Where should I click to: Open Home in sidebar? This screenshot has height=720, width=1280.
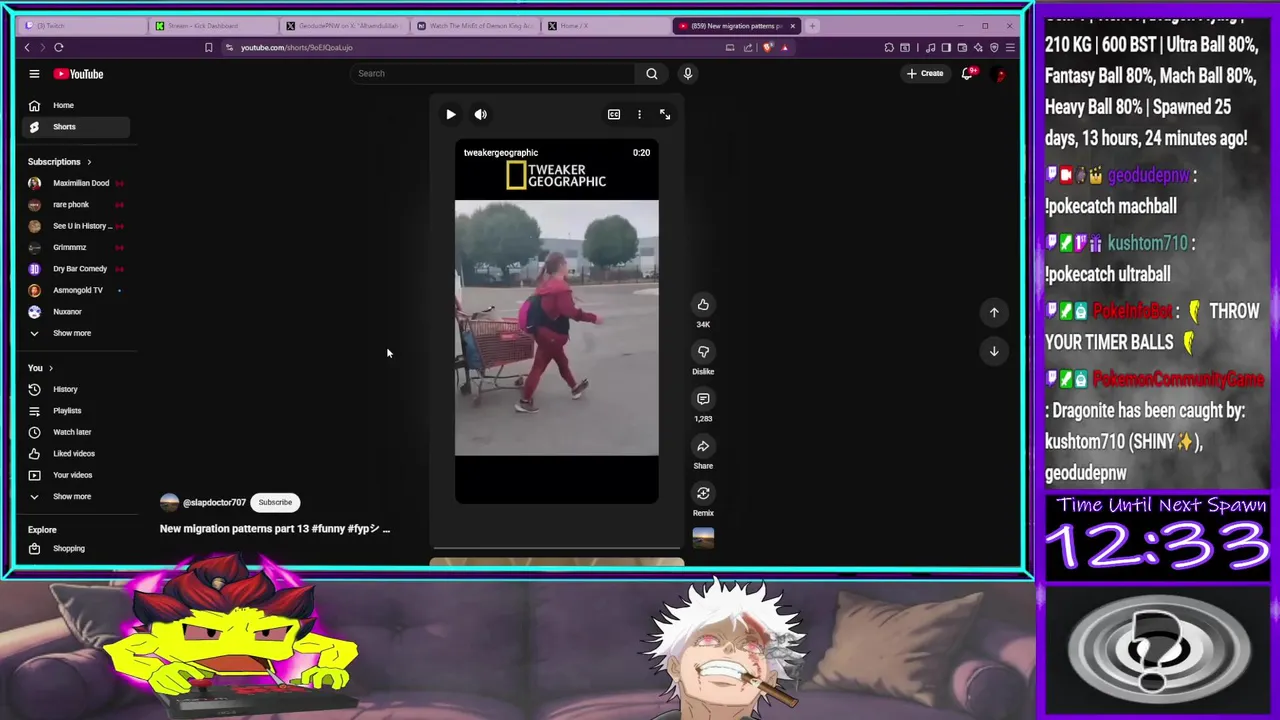76,105
